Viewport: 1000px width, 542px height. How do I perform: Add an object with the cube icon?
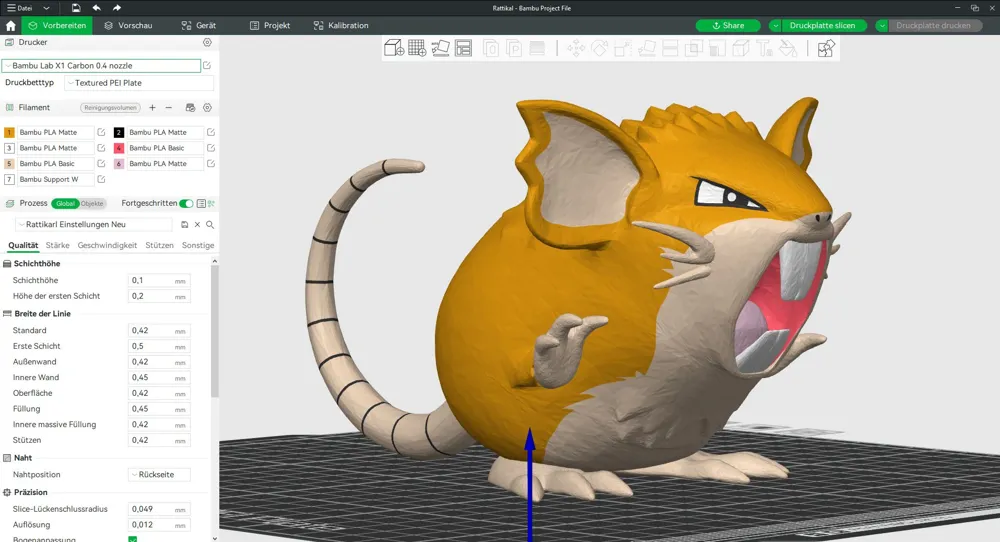pos(394,48)
